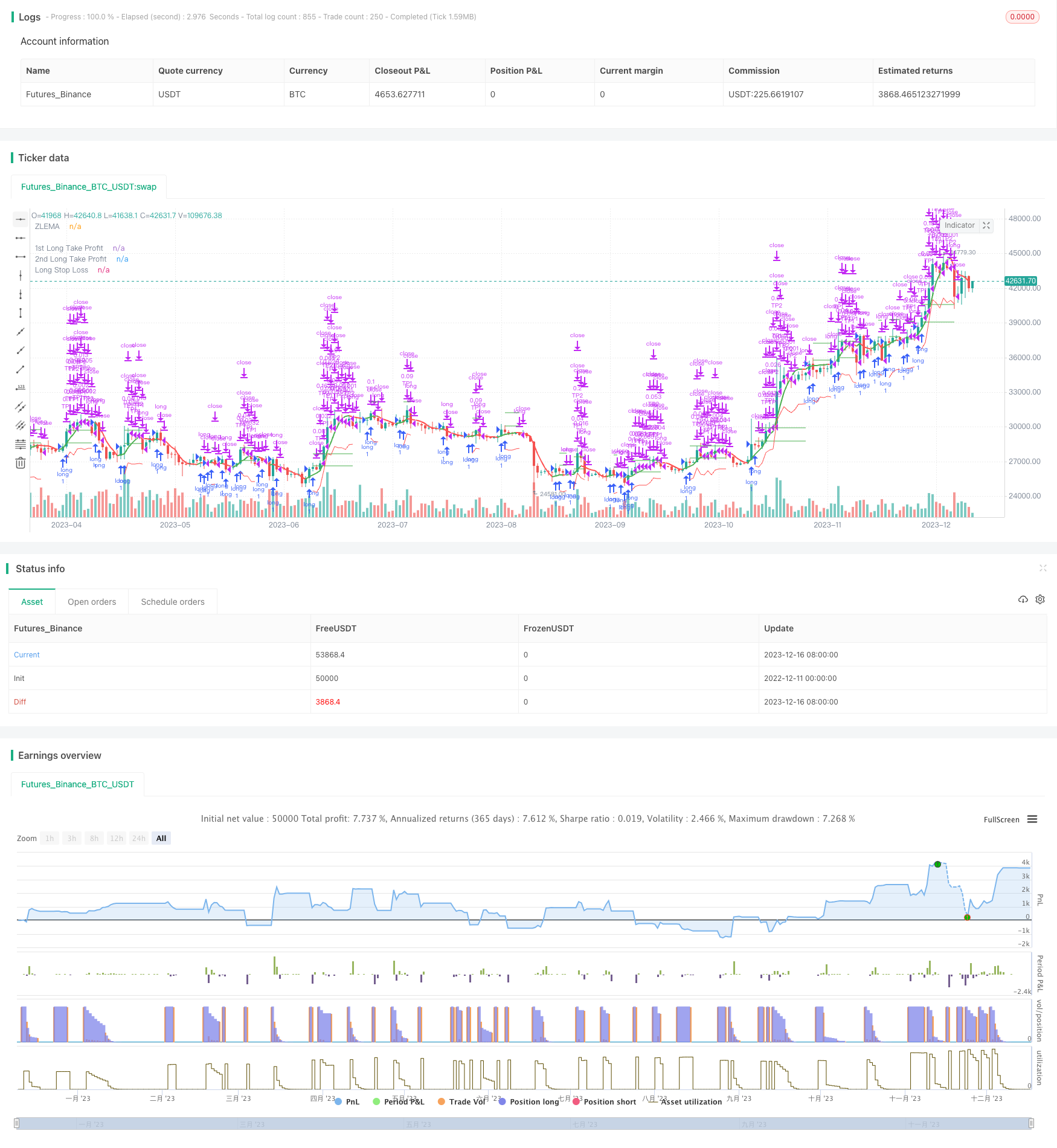The width and height of the screenshot is (1057, 1148).
Task: Click the left handle of range navigator
Action: (x=17, y=1124)
